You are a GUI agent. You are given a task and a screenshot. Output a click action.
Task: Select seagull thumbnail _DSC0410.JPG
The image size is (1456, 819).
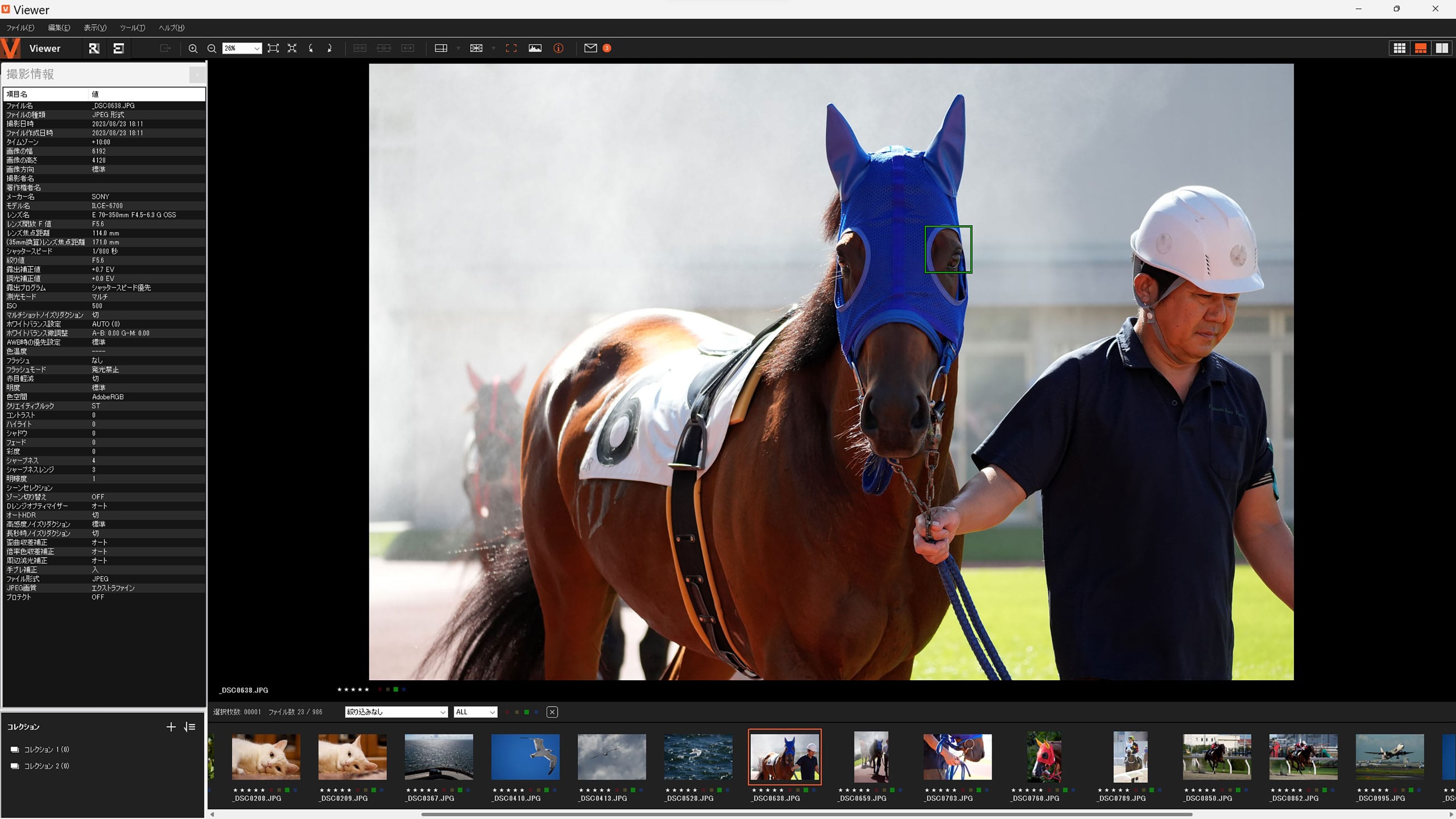click(525, 756)
